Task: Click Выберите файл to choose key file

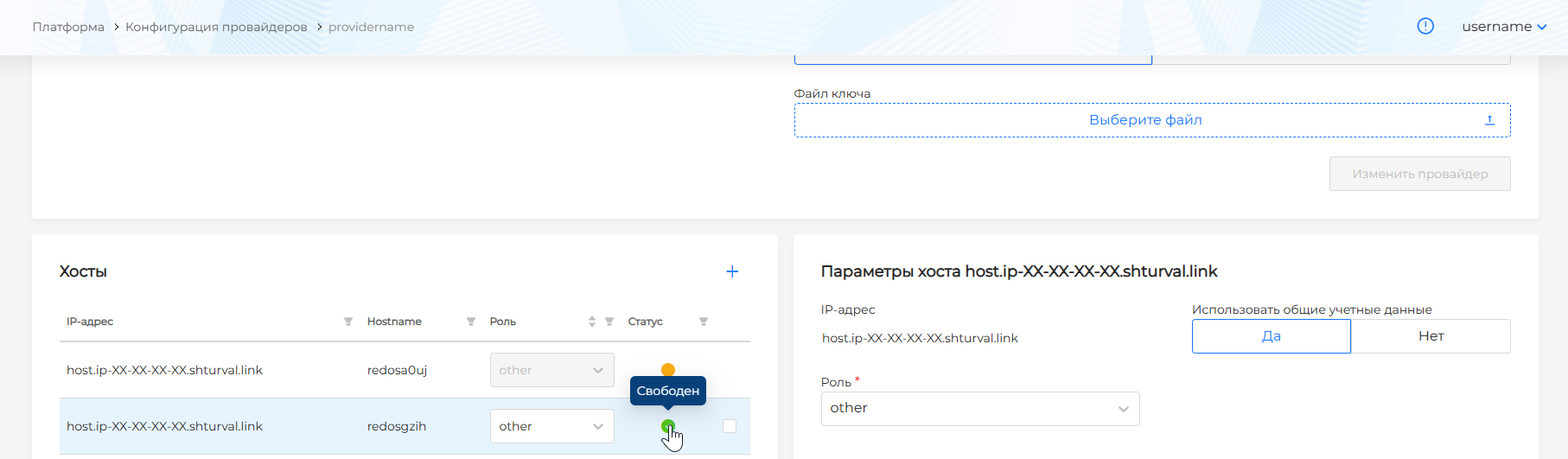Action: 1145,120
